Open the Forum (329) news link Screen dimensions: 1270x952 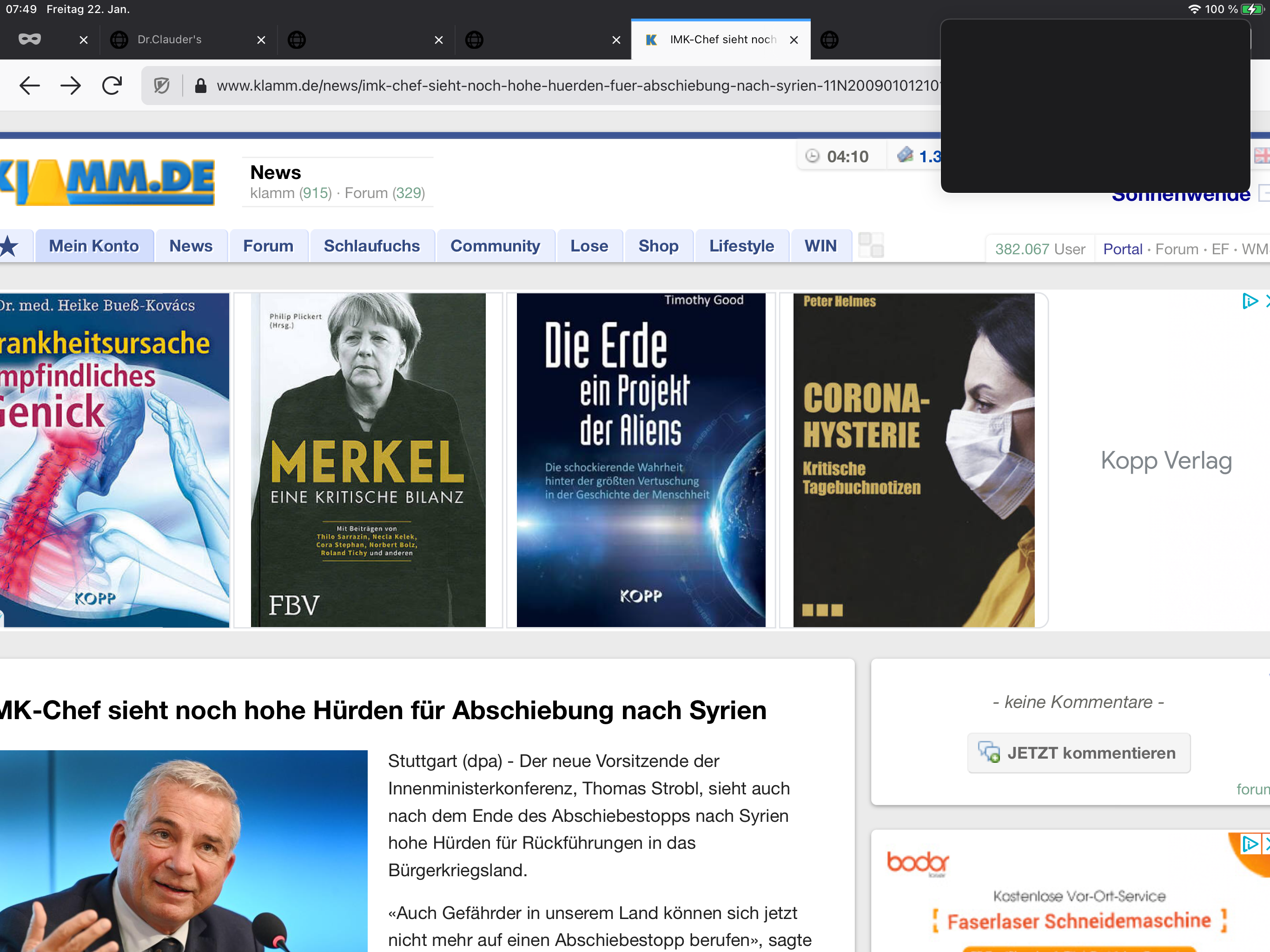tap(385, 193)
